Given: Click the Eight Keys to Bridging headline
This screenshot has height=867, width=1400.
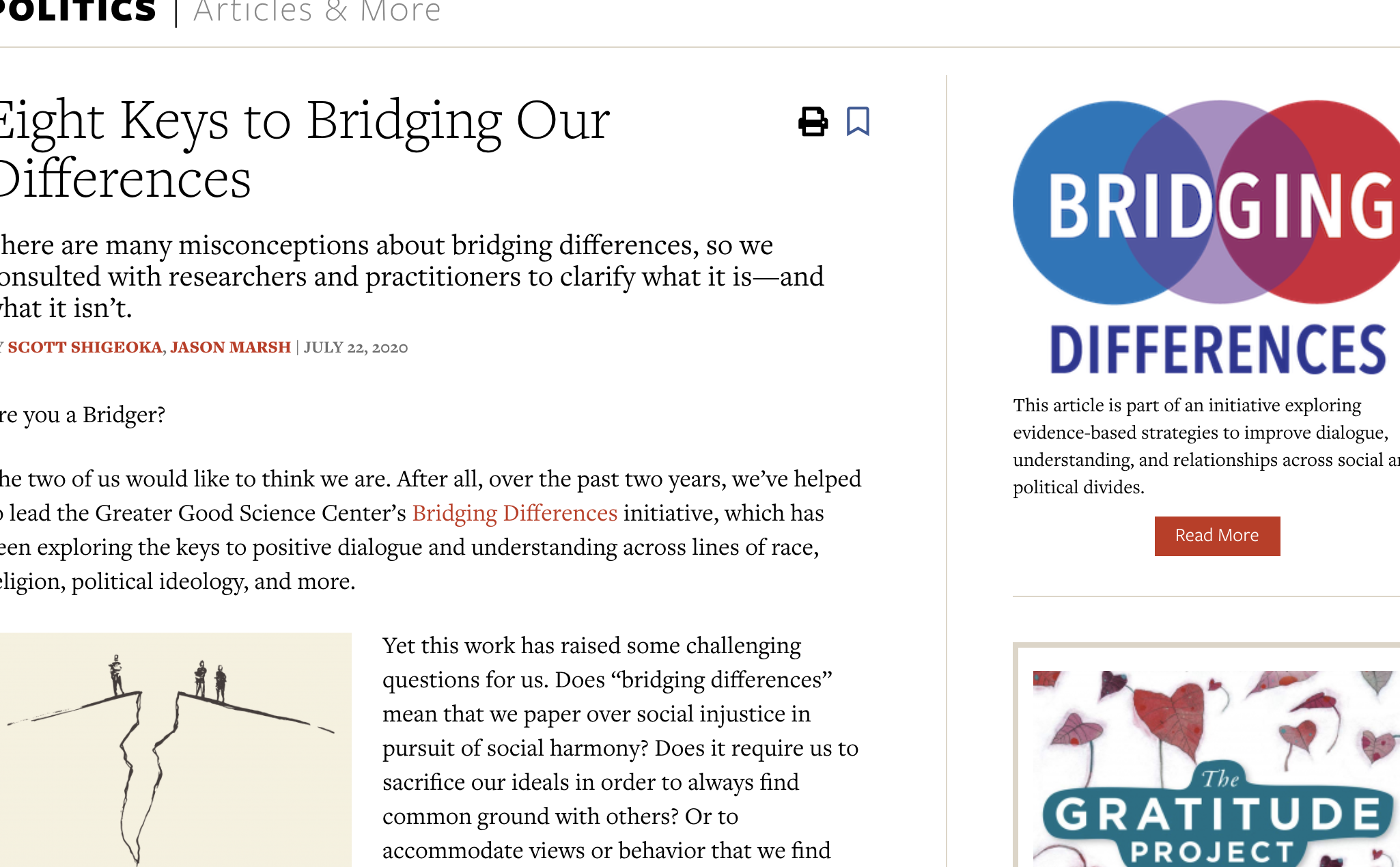Looking at the screenshot, I should pos(304,149).
